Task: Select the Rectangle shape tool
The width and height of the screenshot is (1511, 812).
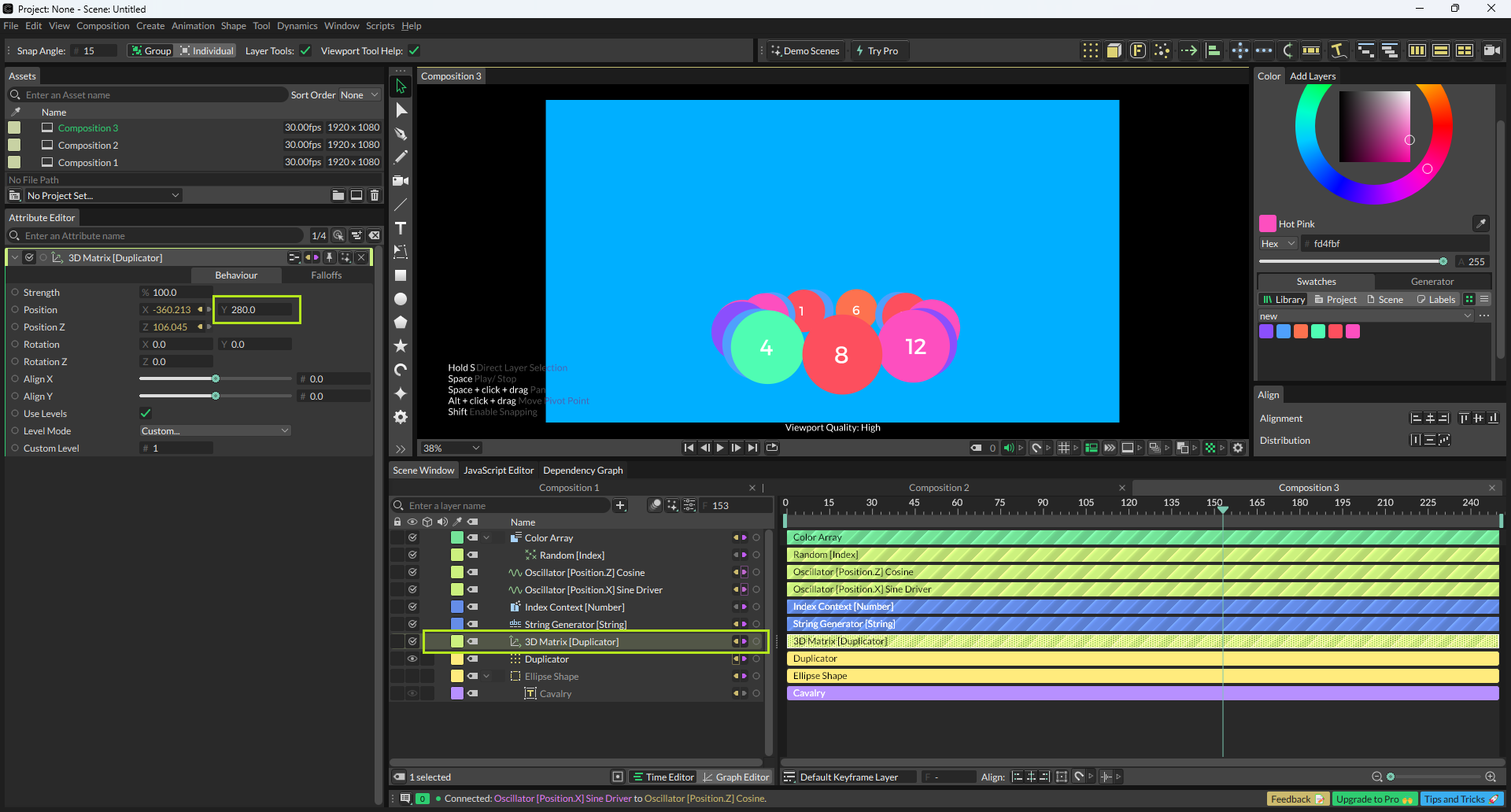Action: (401, 275)
